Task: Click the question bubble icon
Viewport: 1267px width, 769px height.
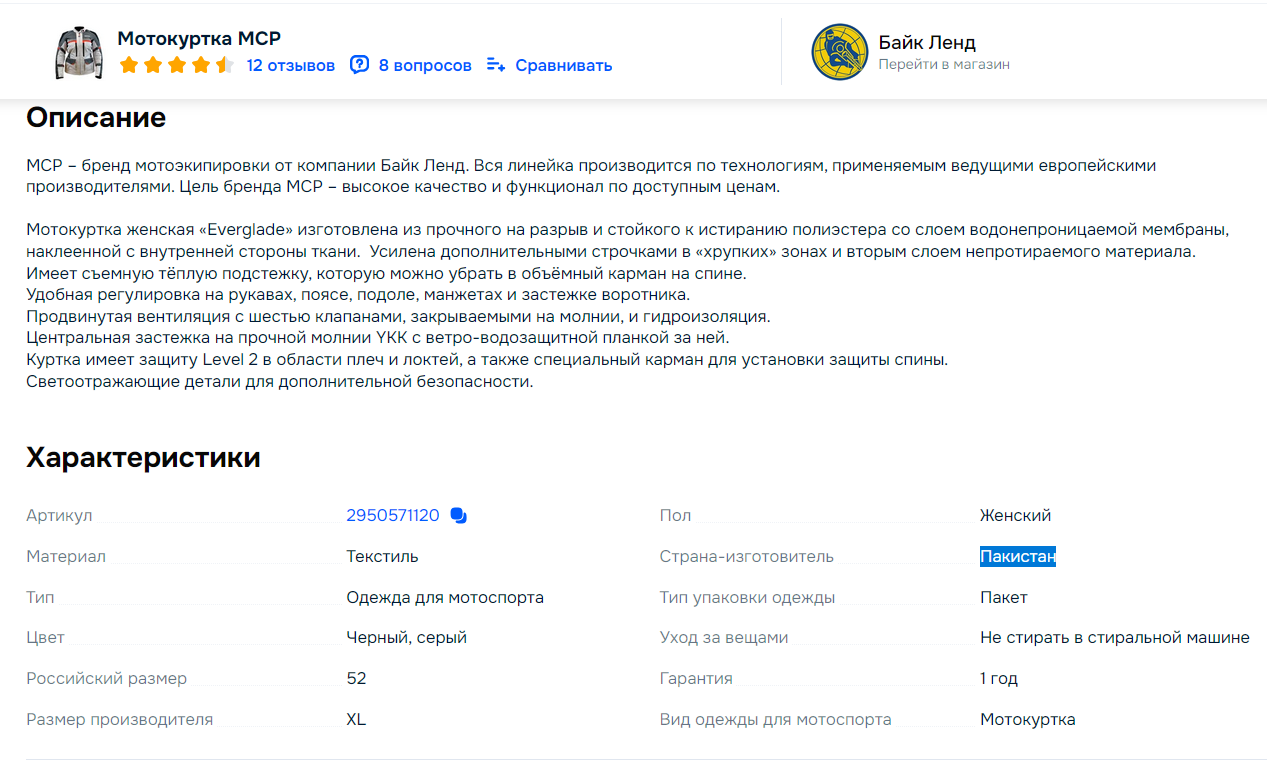Action: click(360, 65)
